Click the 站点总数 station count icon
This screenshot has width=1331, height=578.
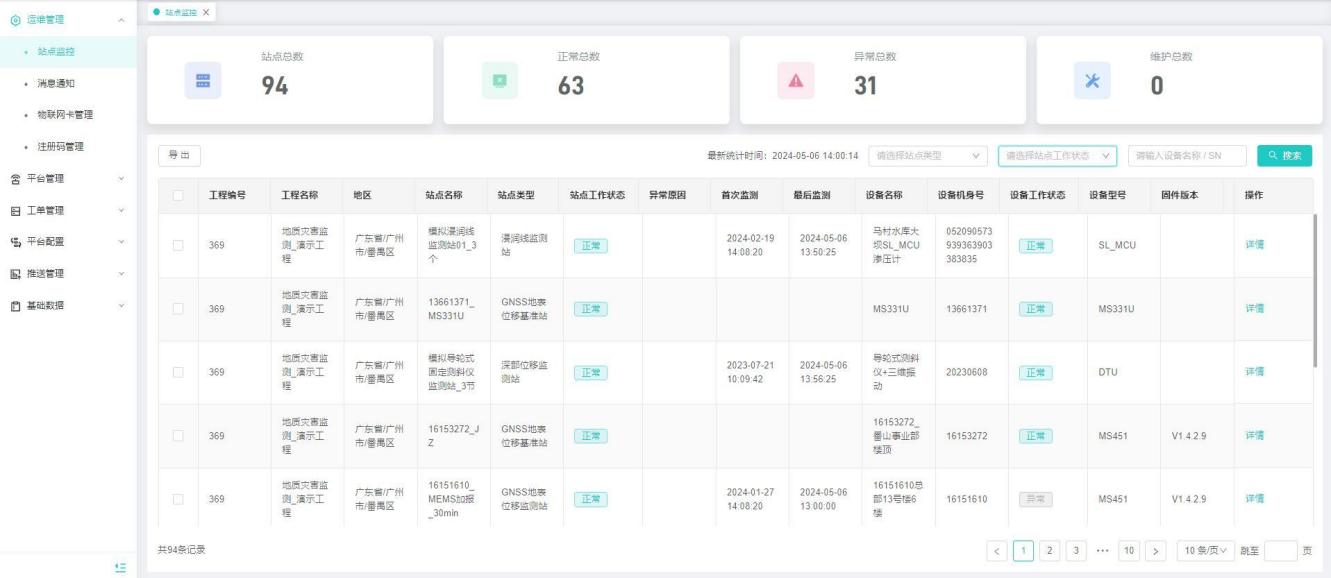[x=203, y=81]
